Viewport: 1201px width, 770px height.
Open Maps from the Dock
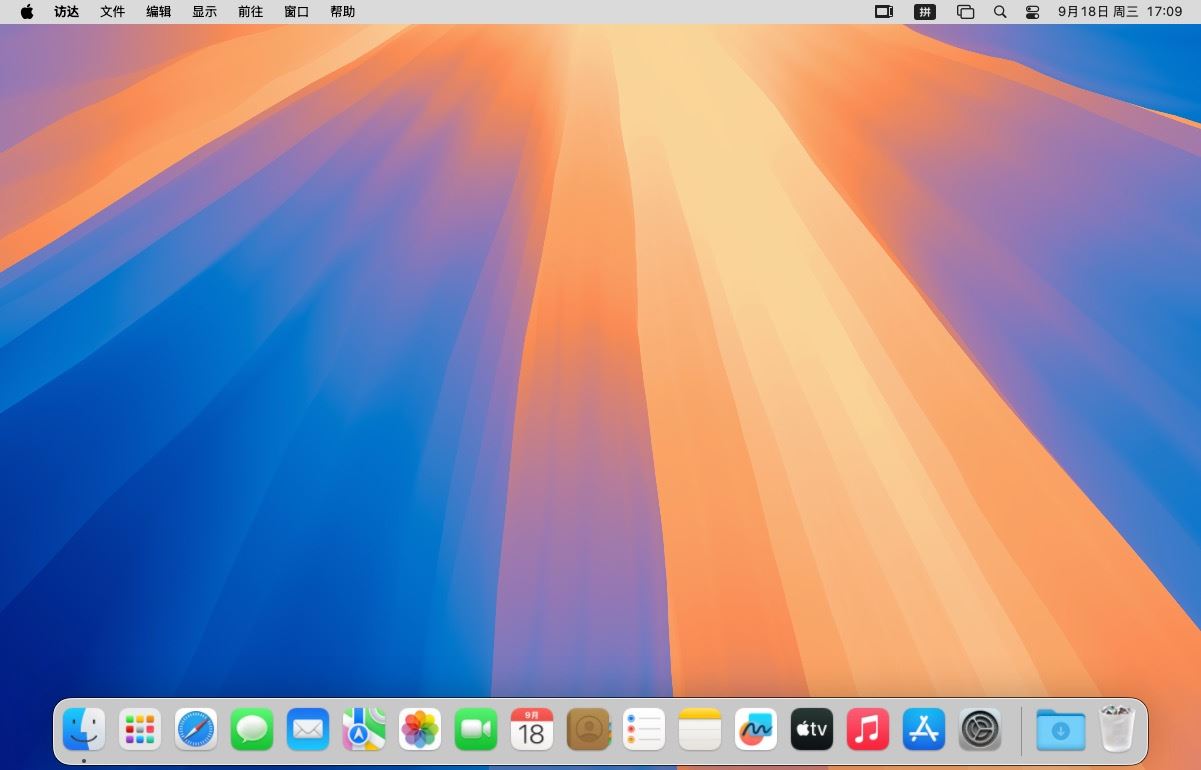click(364, 729)
